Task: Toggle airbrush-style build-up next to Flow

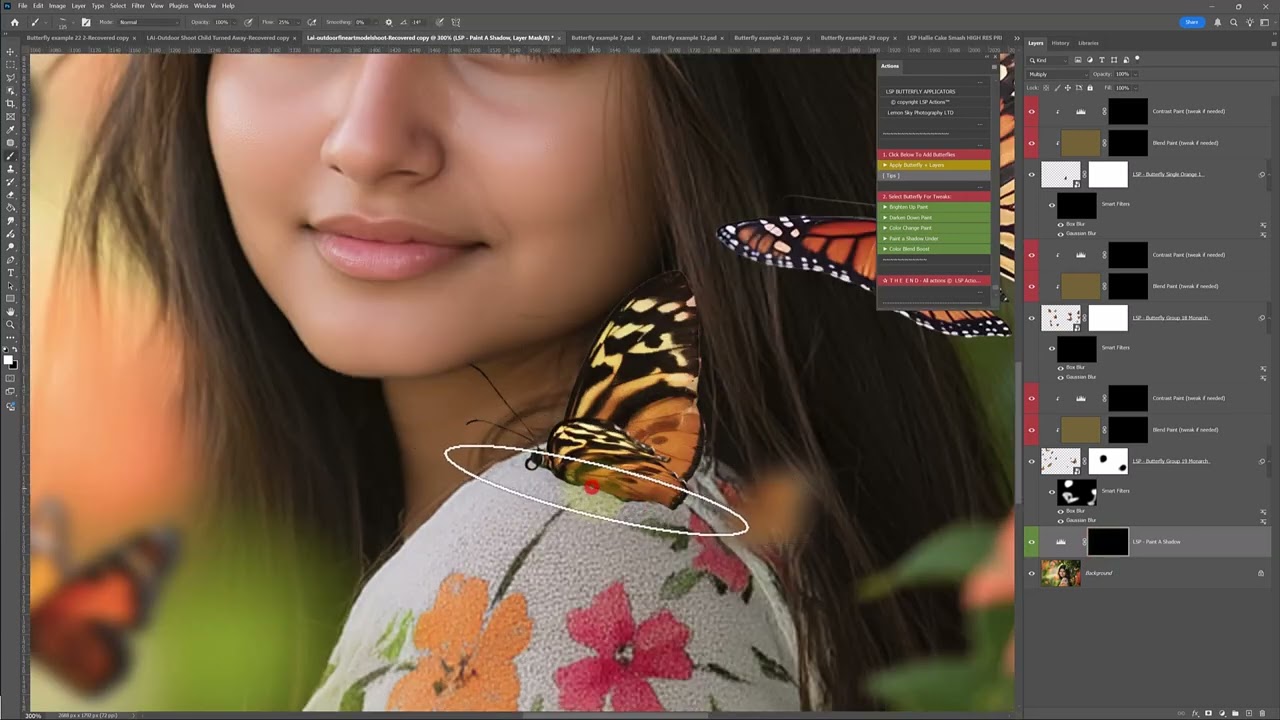Action: pos(312,22)
